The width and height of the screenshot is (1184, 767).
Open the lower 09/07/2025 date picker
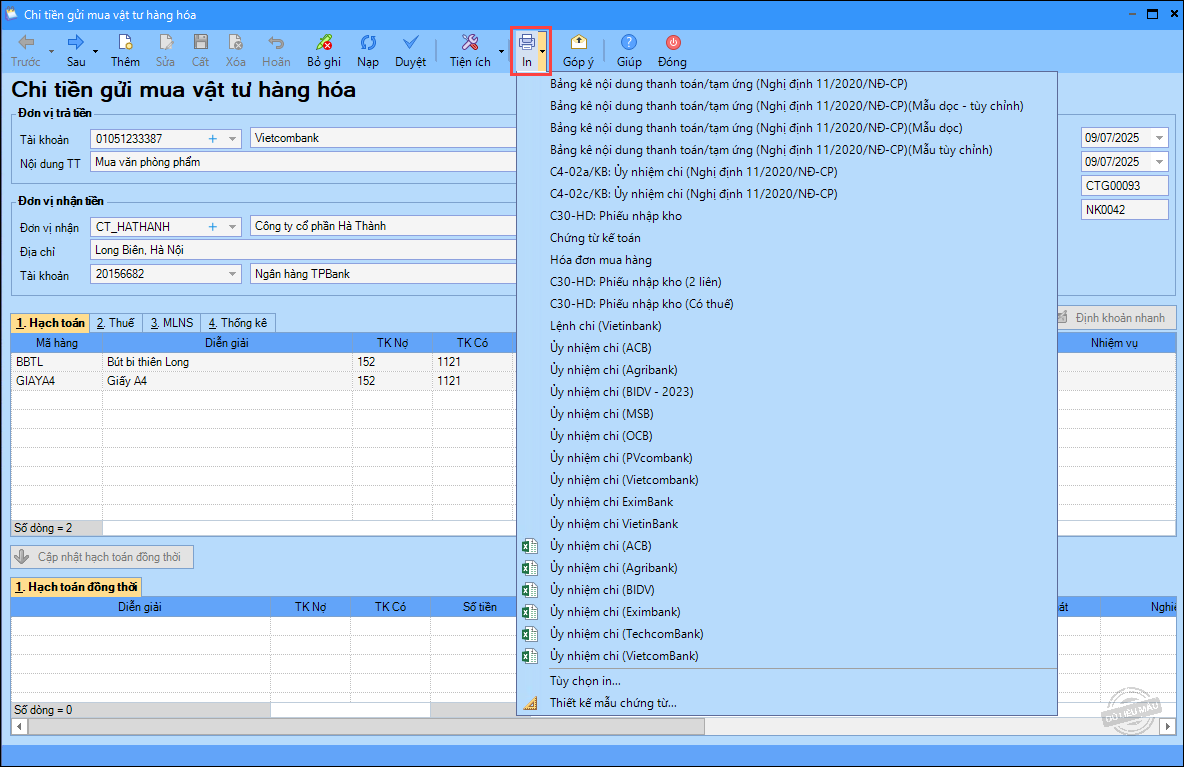coord(1159,162)
